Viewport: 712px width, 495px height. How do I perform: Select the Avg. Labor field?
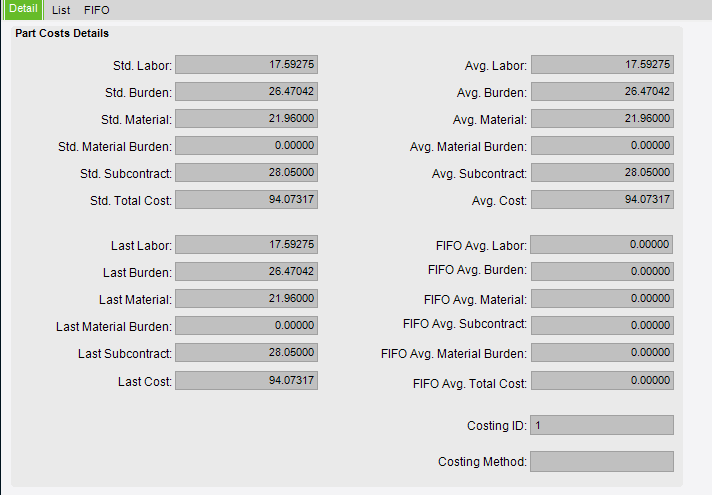(x=603, y=64)
